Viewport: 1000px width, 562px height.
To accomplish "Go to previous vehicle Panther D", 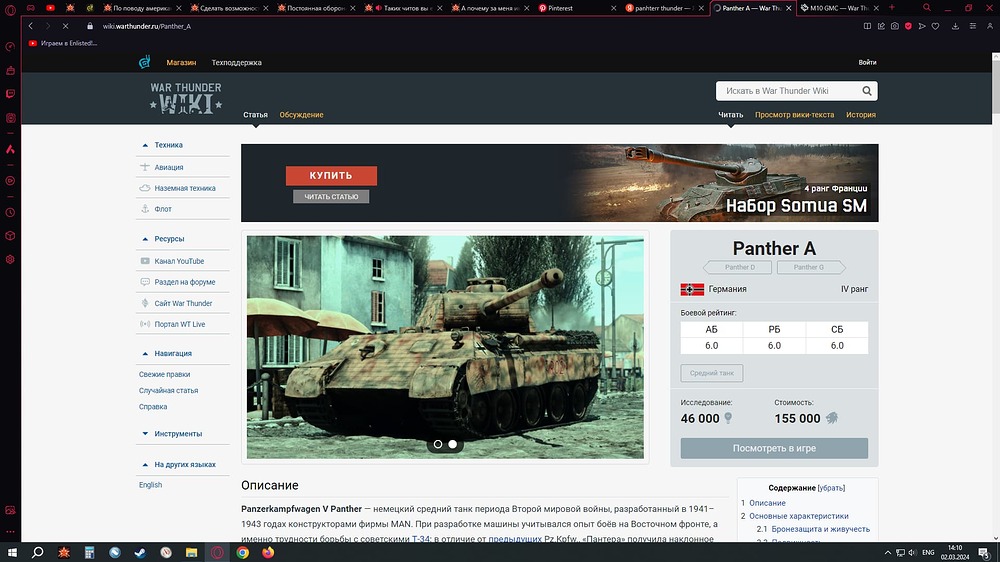I will pyautogui.click(x=738, y=267).
